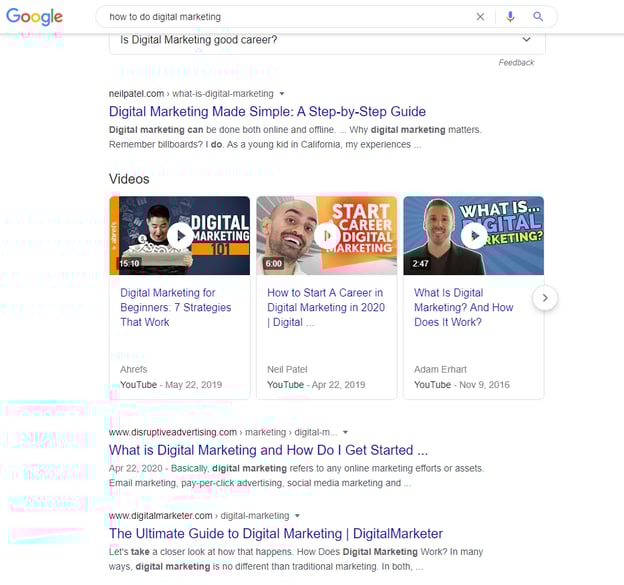Expand 'Is Digital Marketing good career?' question
Image resolution: width=624 pixels, height=585 pixels.
[327, 40]
